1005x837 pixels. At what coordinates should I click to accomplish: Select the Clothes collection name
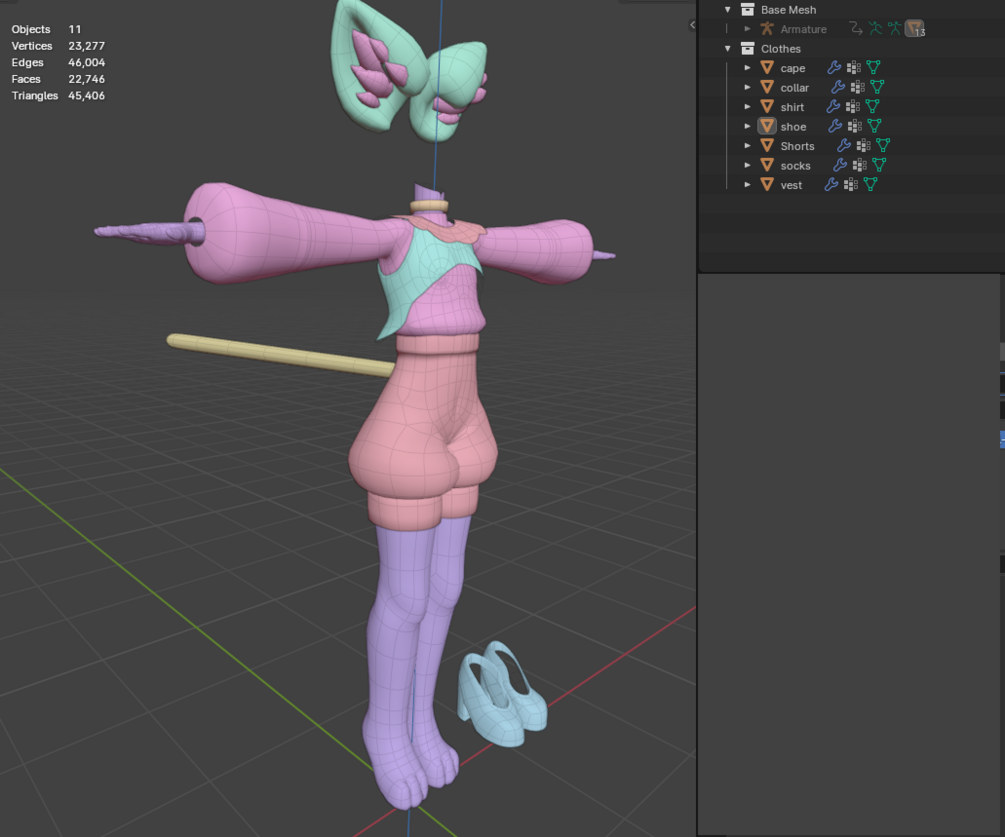[781, 49]
